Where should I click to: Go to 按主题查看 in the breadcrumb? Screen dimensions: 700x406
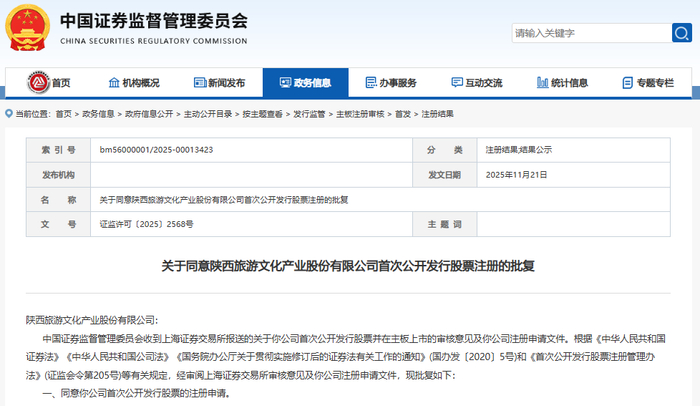coord(262,114)
